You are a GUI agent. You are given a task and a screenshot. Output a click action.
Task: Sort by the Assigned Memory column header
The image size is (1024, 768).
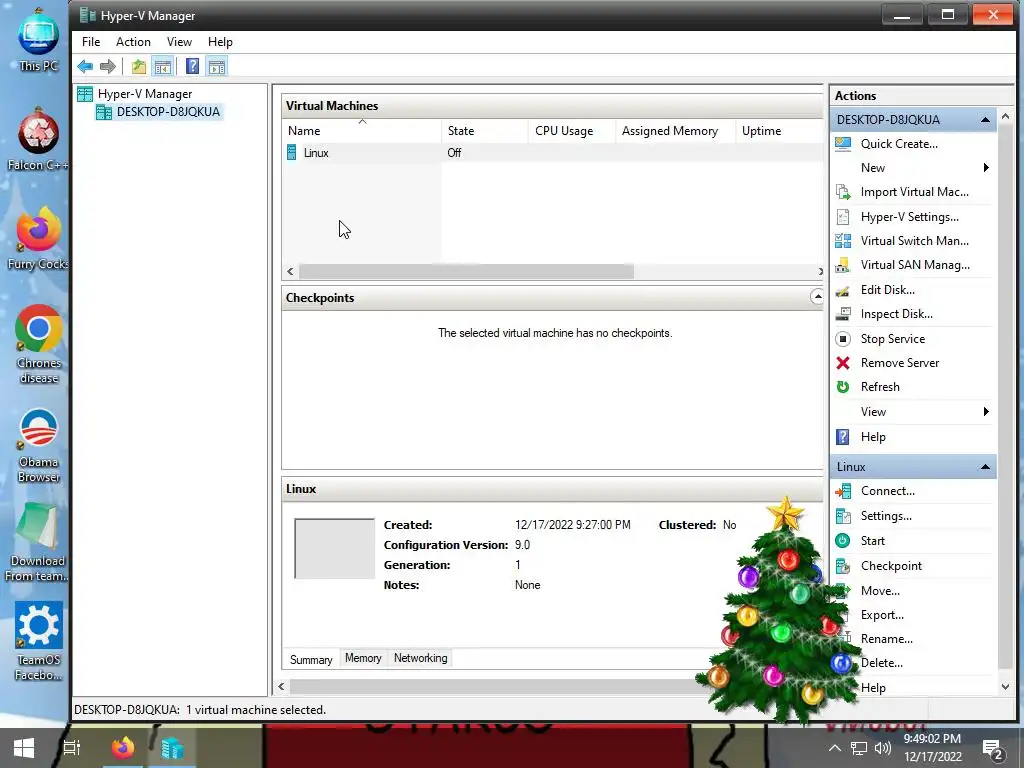point(675,131)
